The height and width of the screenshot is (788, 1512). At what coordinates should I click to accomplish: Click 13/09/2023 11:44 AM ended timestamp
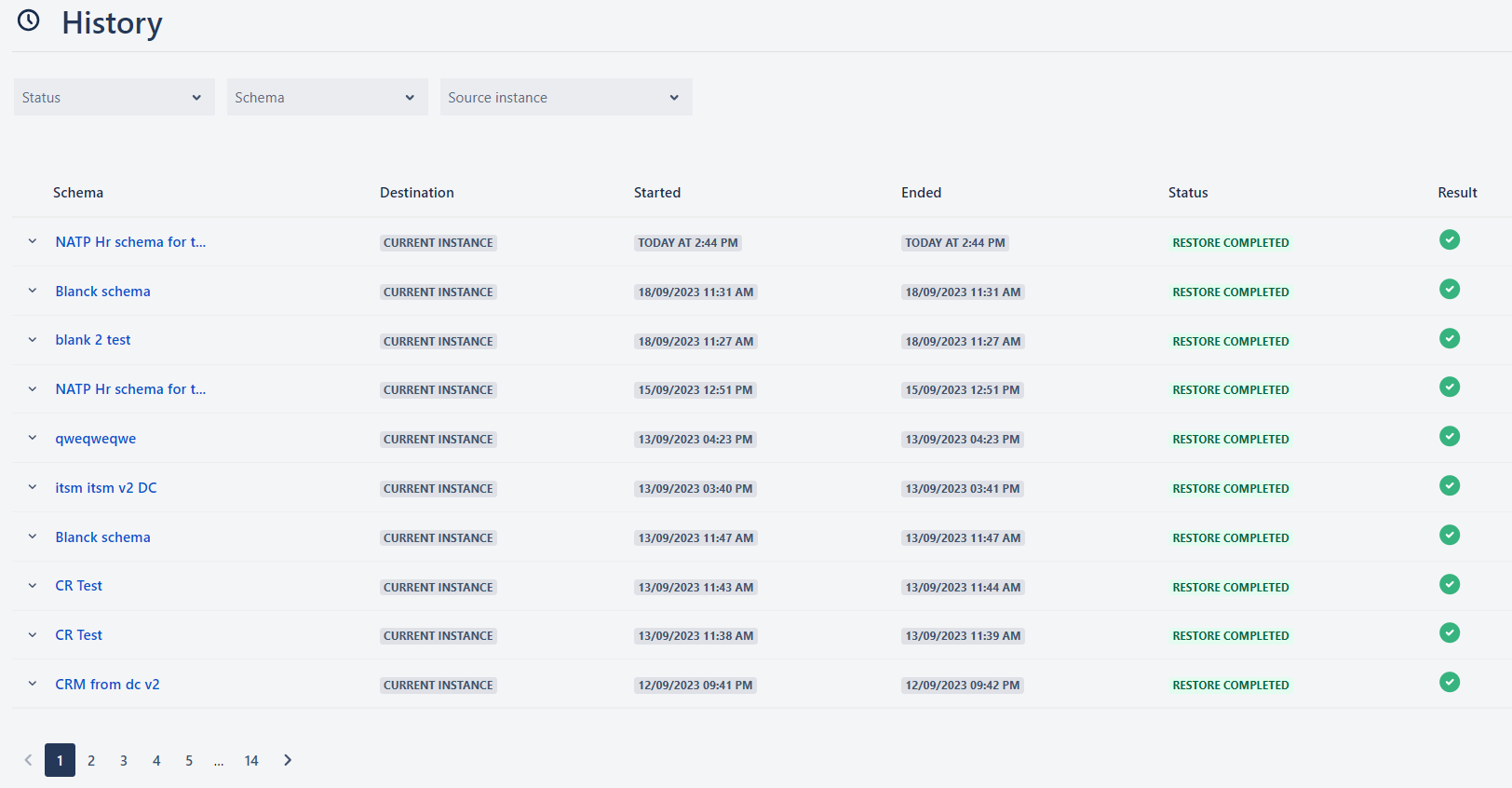(964, 588)
